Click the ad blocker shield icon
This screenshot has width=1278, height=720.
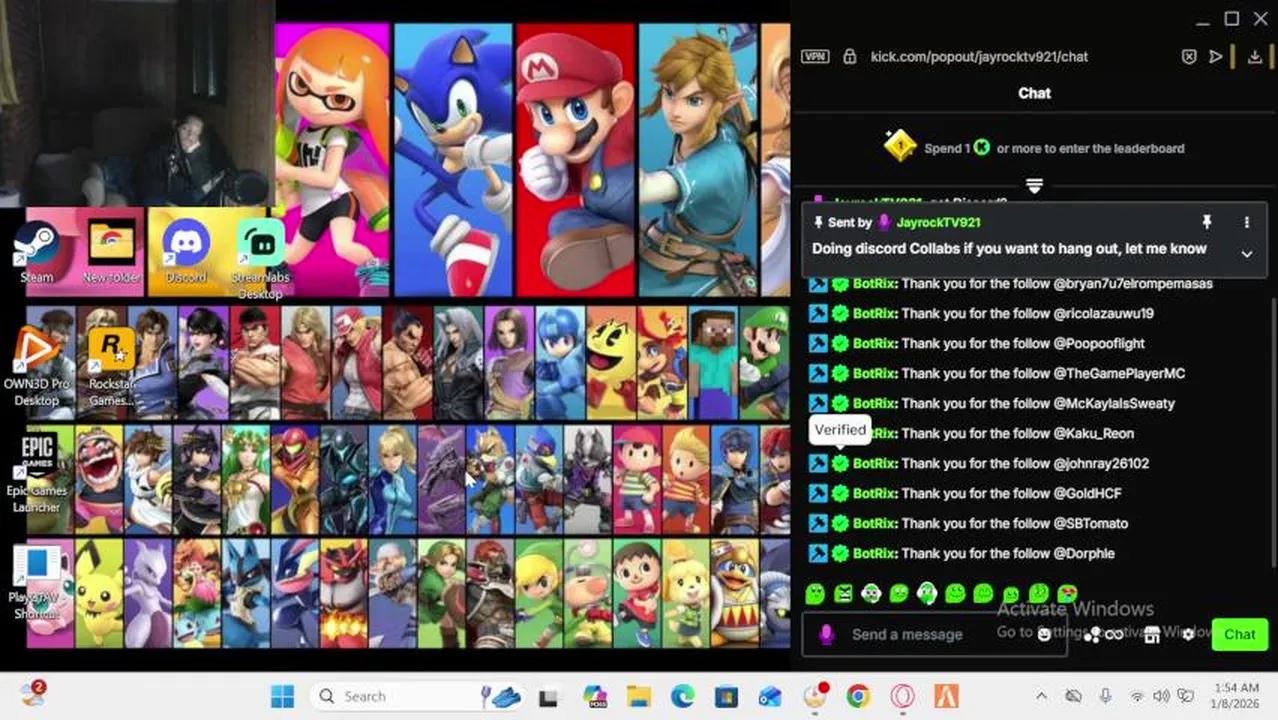click(1188, 57)
